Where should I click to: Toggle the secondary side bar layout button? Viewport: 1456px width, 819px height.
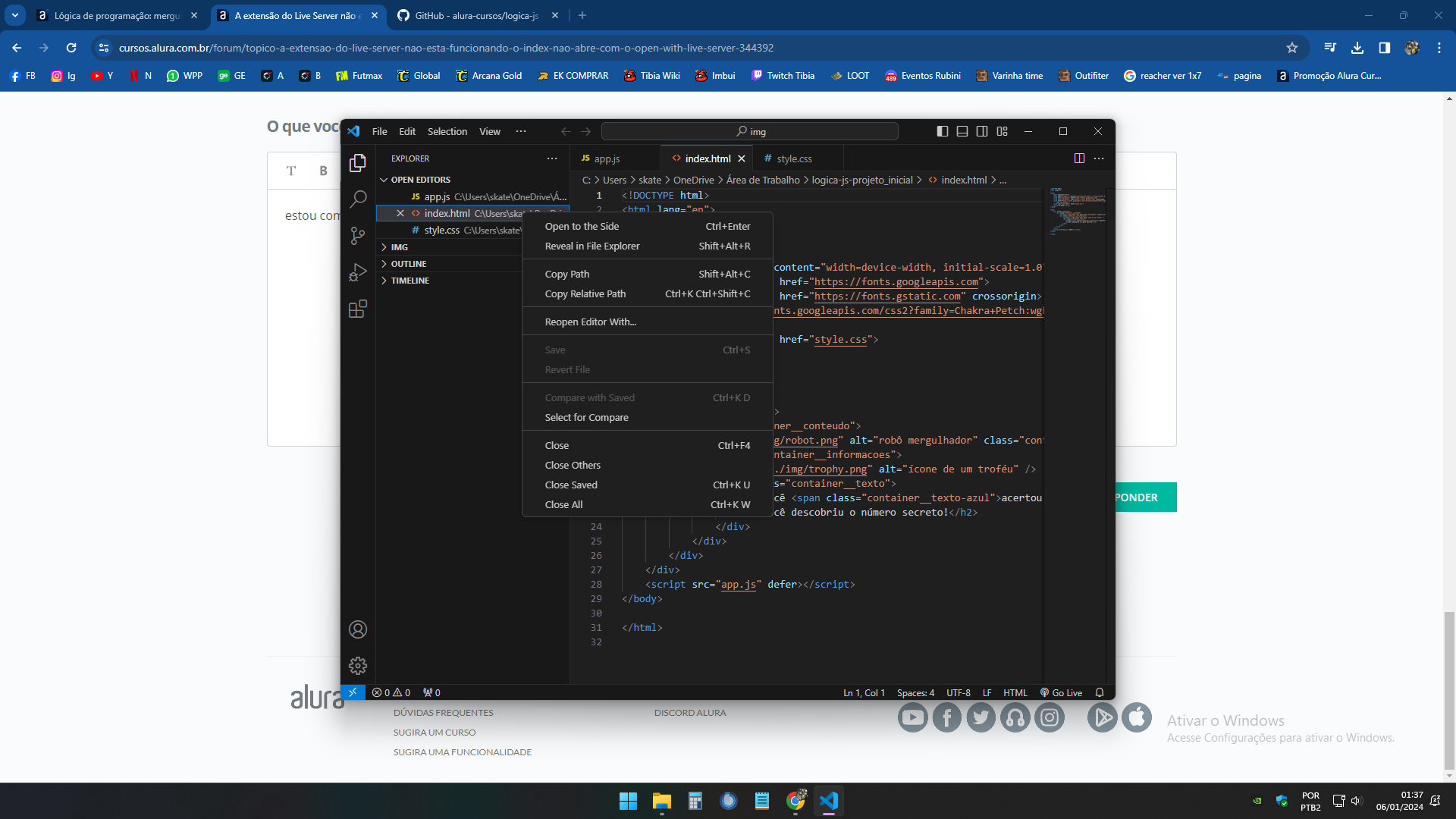point(982,131)
